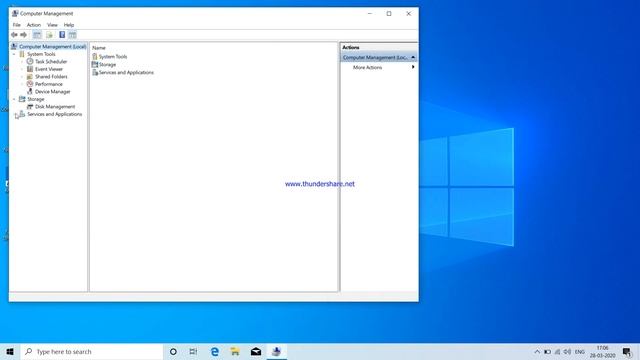Open the Mail app from the taskbar
The height and width of the screenshot is (360, 640).
coord(256,351)
